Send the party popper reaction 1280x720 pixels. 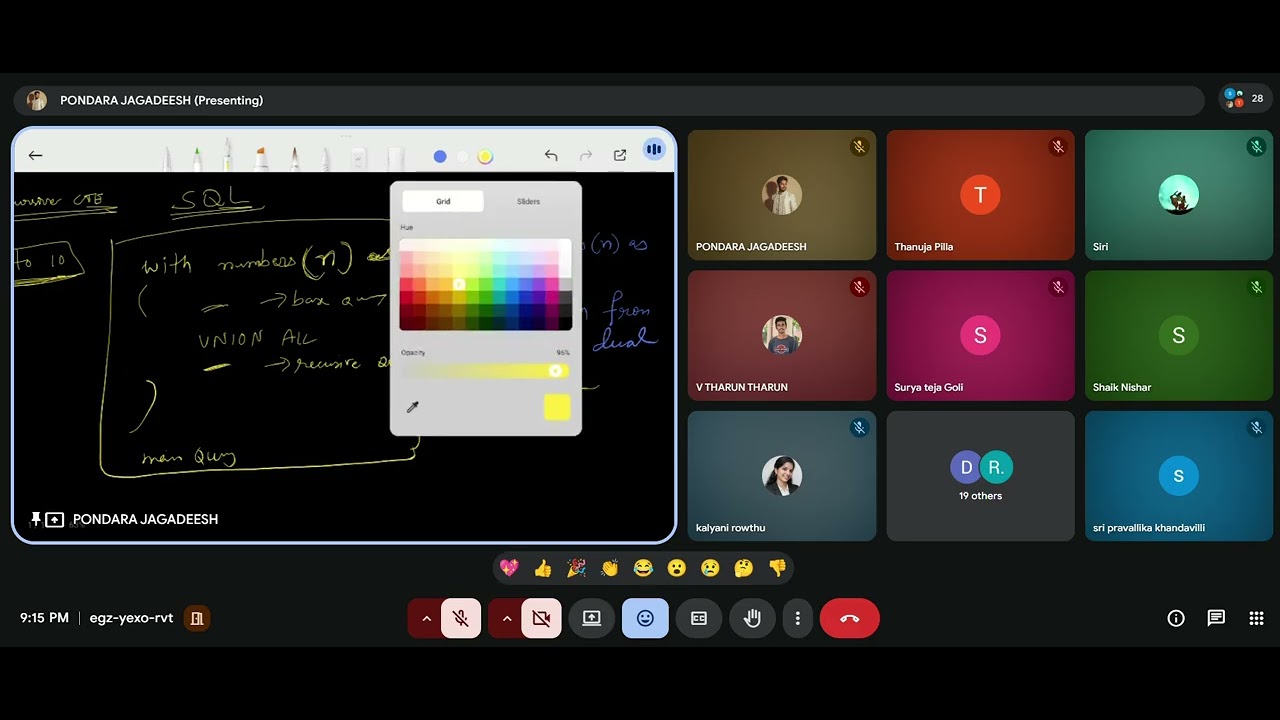[576, 568]
